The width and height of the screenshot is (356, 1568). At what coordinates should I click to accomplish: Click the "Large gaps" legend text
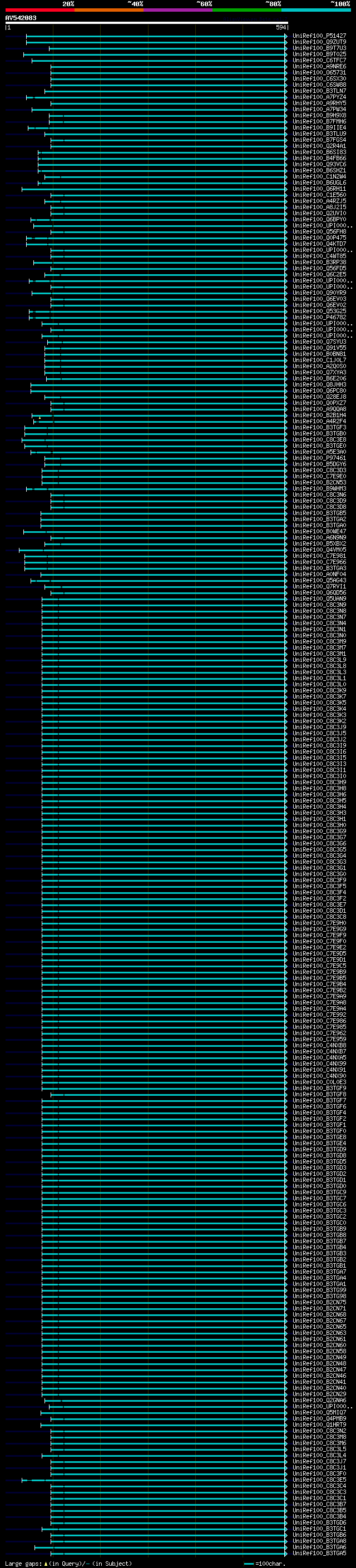pyautogui.click(x=24, y=1564)
